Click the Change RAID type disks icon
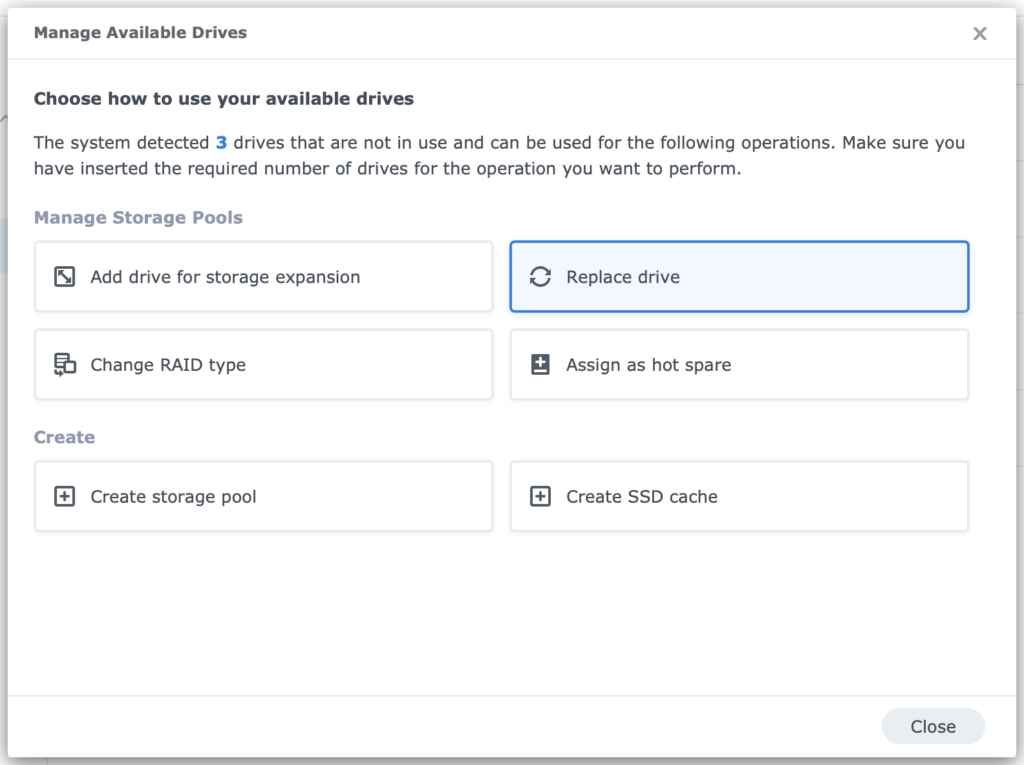 [64, 364]
